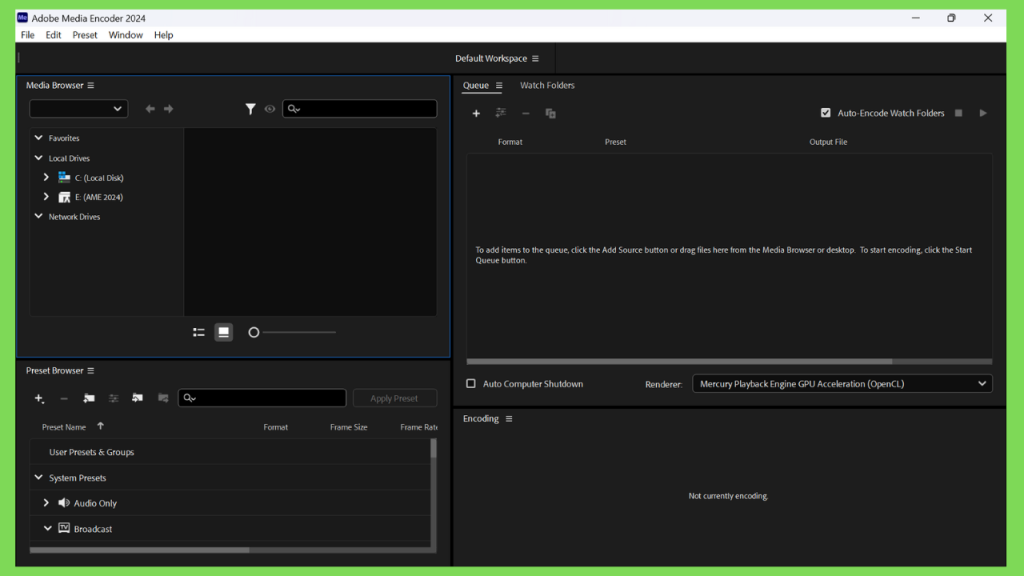Click the Output File column header
The height and width of the screenshot is (576, 1024).
[x=828, y=142]
